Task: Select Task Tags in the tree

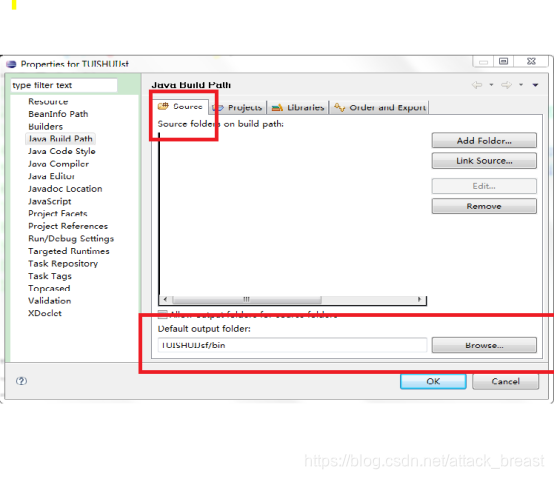Action: click(50, 276)
